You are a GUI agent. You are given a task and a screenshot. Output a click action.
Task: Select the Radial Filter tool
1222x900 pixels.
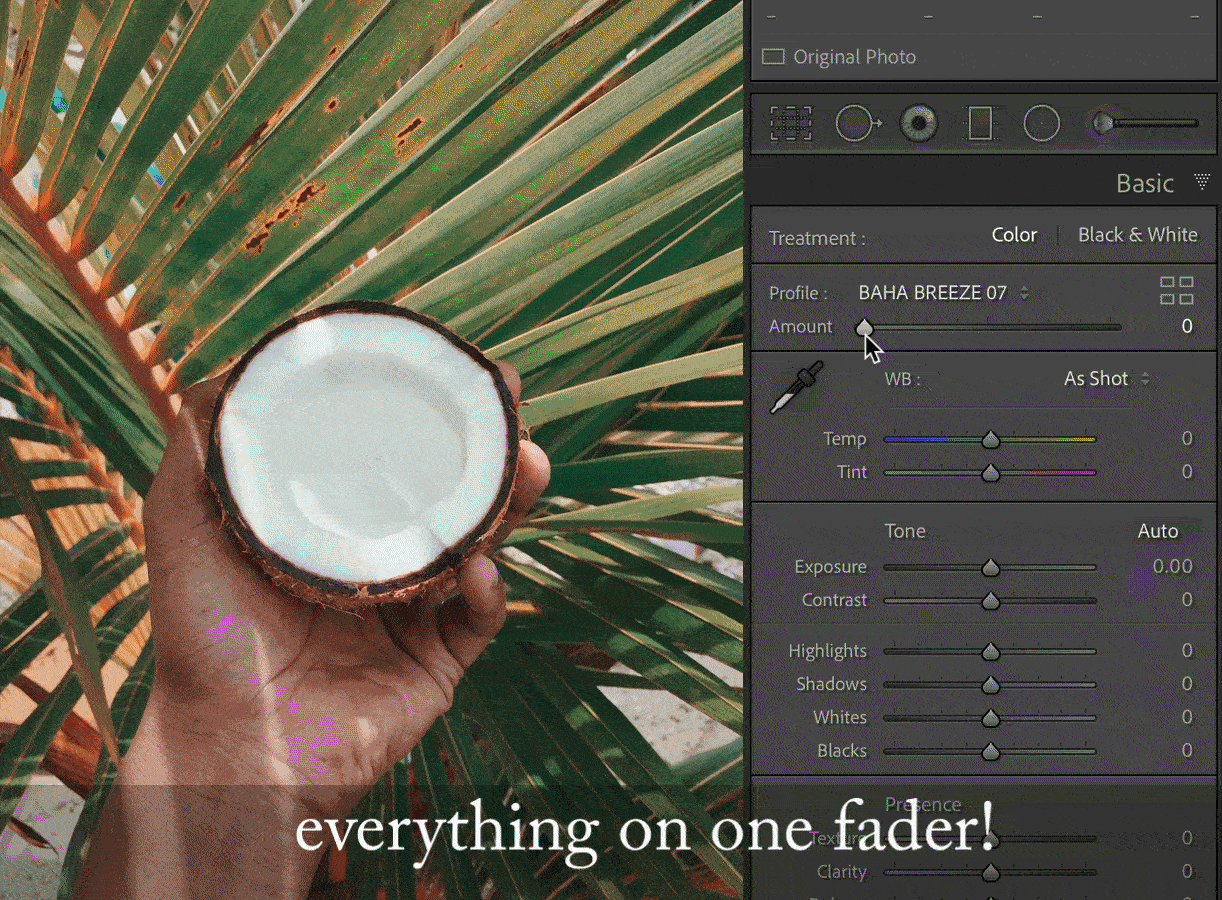(x=1041, y=124)
